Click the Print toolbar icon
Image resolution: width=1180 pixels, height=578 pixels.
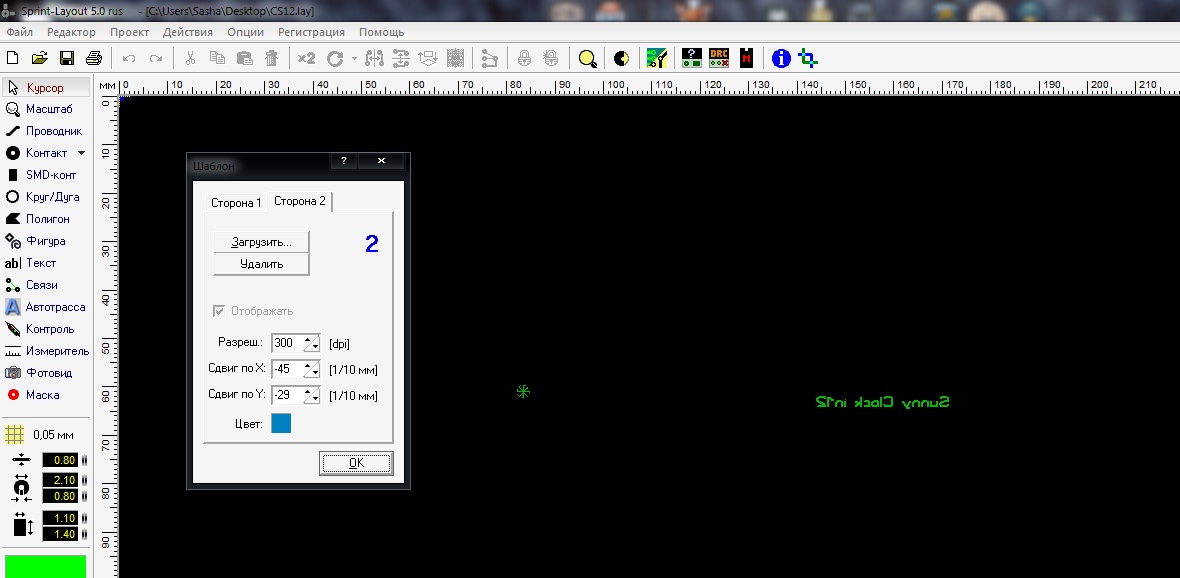(x=93, y=58)
